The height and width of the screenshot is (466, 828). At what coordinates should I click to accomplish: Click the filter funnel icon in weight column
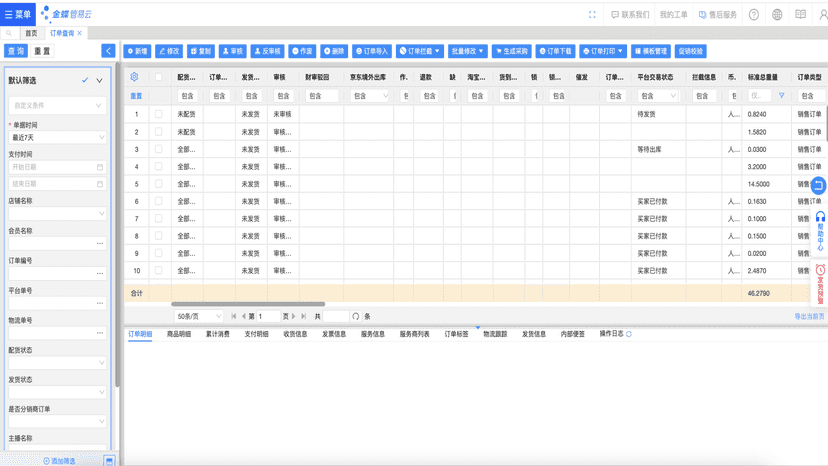[782, 96]
